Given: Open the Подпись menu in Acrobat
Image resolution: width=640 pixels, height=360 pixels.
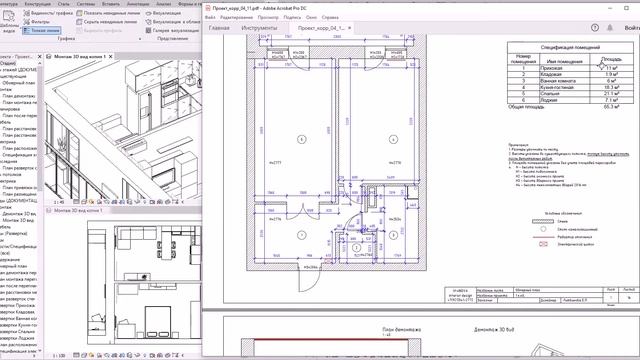Looking at the screenshot, I should 292,18.
